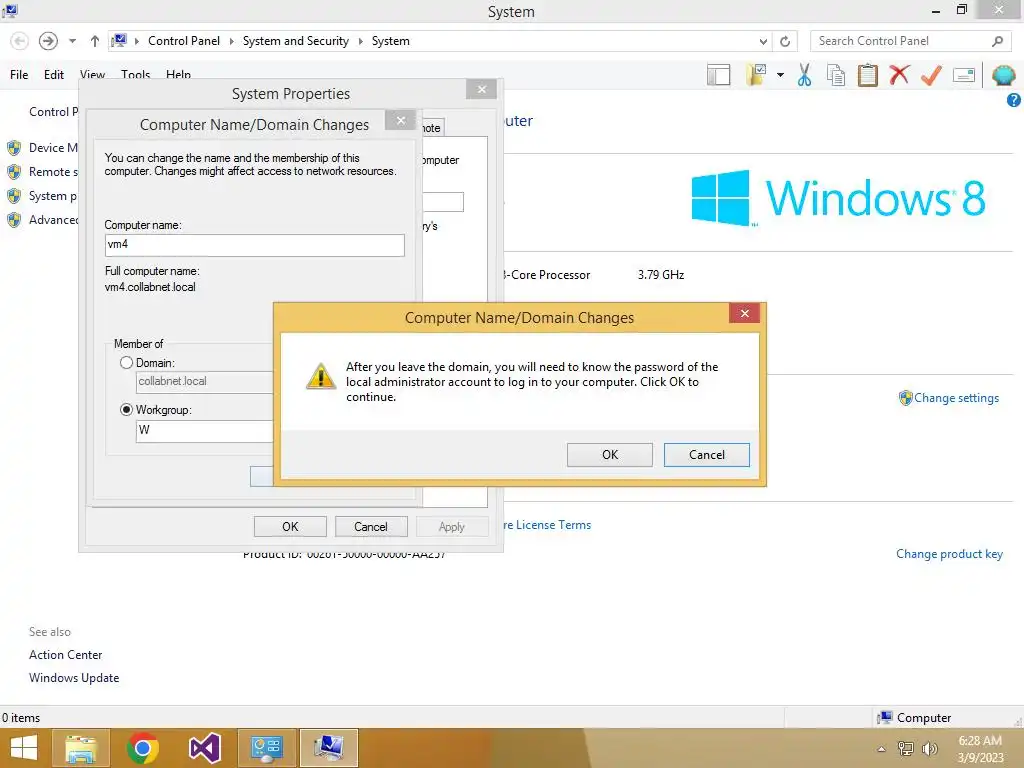This screenshot has width=1024, height=768.
Task: Open the Edit menu
Action: 54,74
